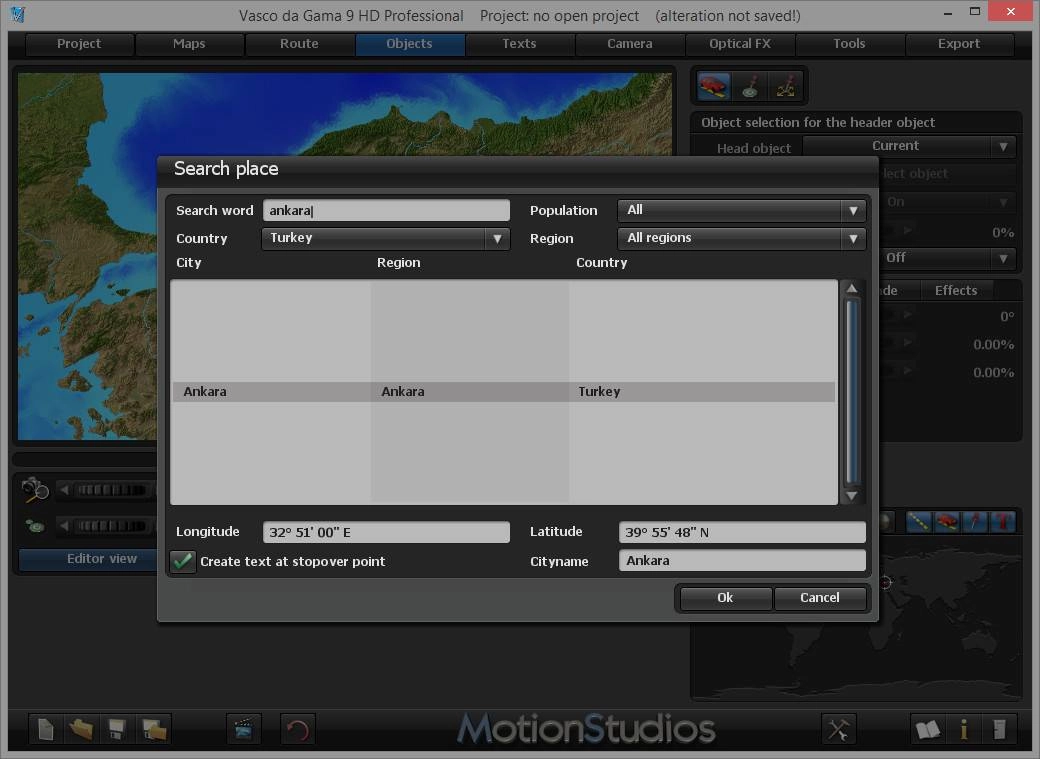The width and height of the screenshot is (1040, 759).
Task: Click the world minimap location marker
Action: tap(885, 583)
